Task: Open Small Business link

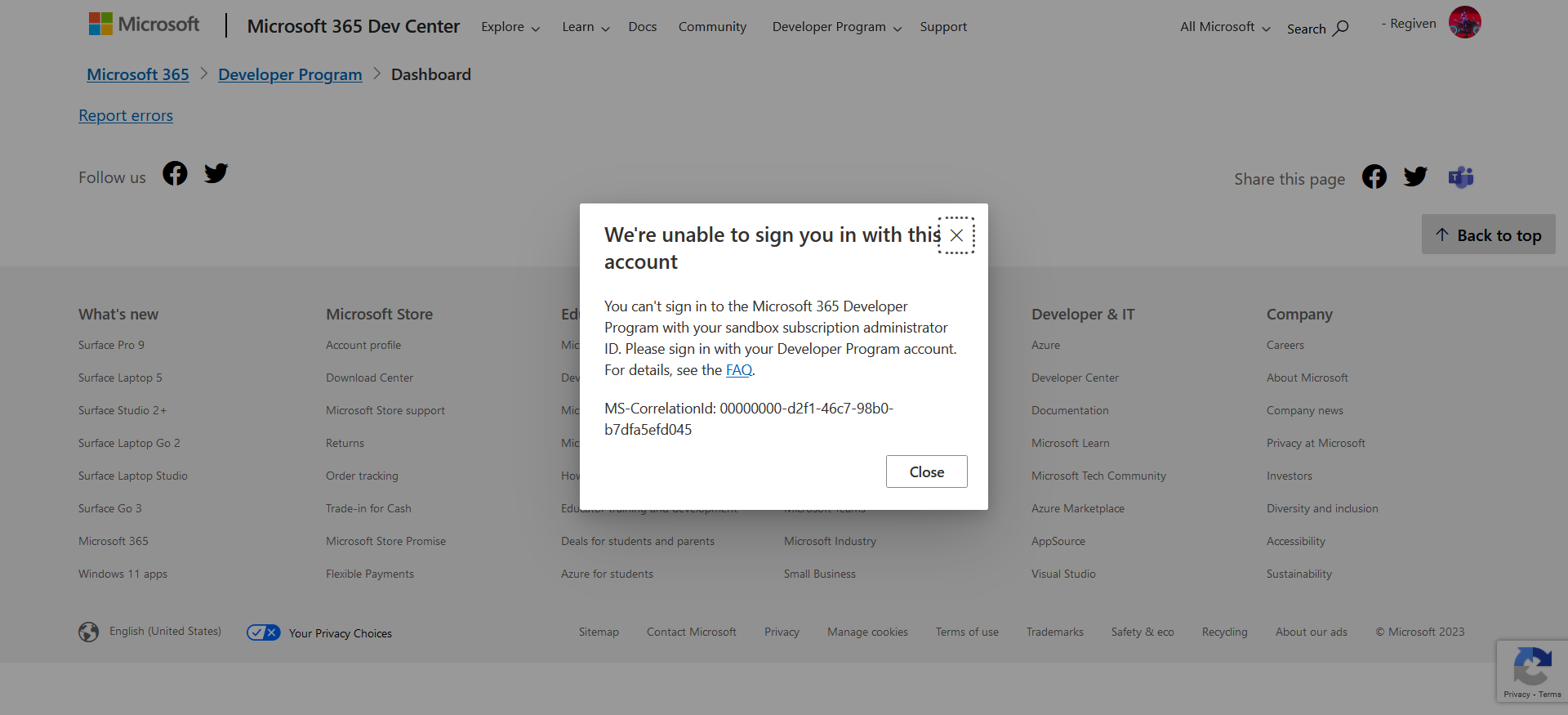Action: tap(820, 574)
